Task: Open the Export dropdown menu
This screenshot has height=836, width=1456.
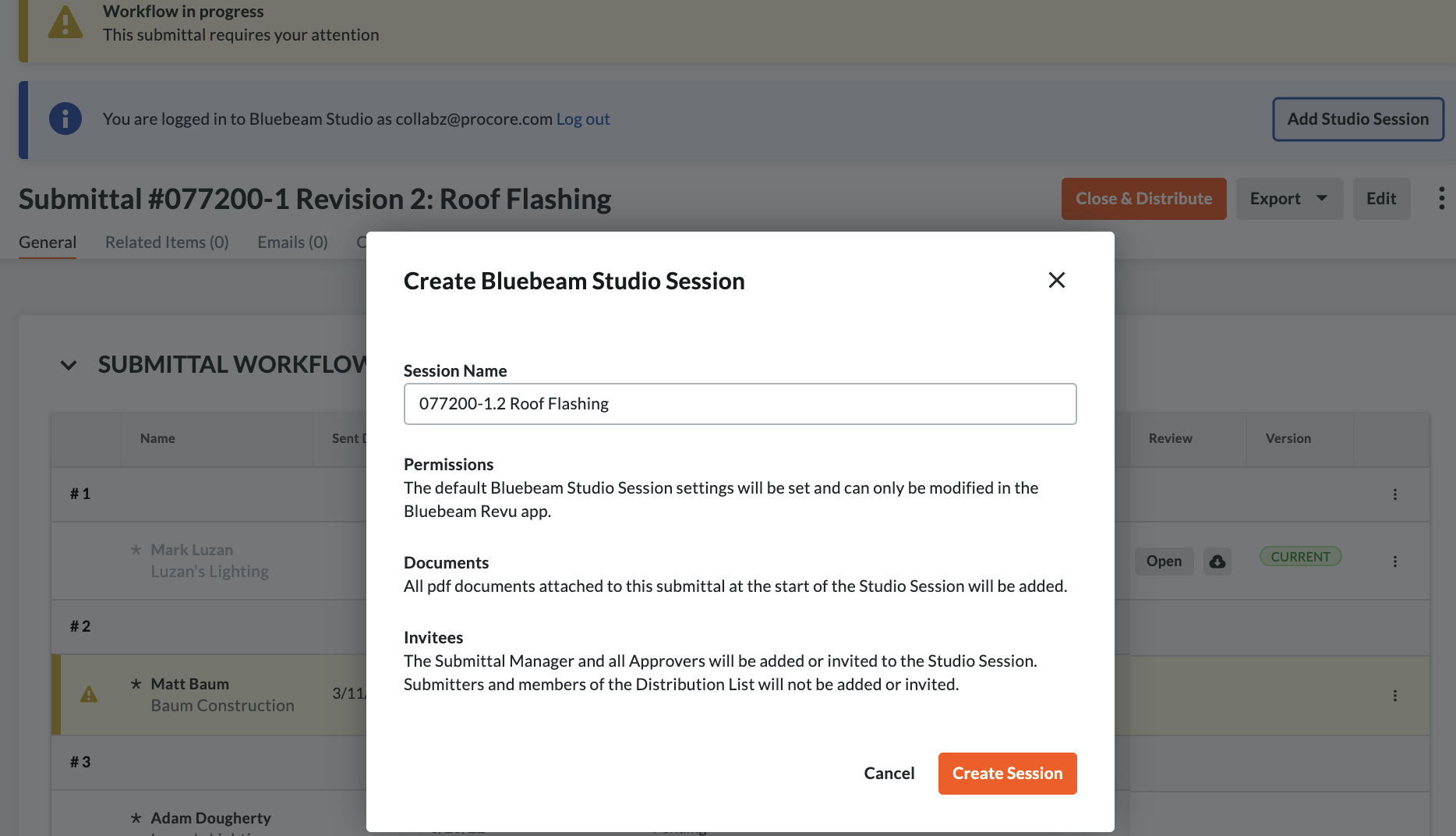Action: coord(1288,199)
